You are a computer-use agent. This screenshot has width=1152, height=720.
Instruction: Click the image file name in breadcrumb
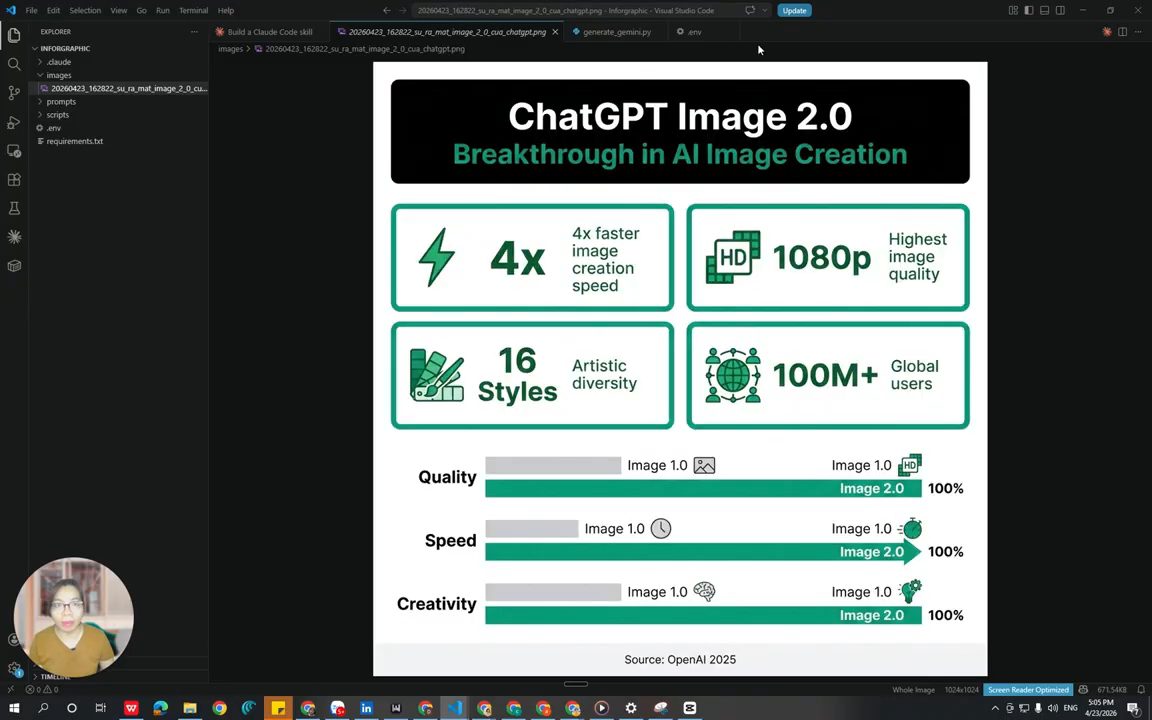click(364, 49)
